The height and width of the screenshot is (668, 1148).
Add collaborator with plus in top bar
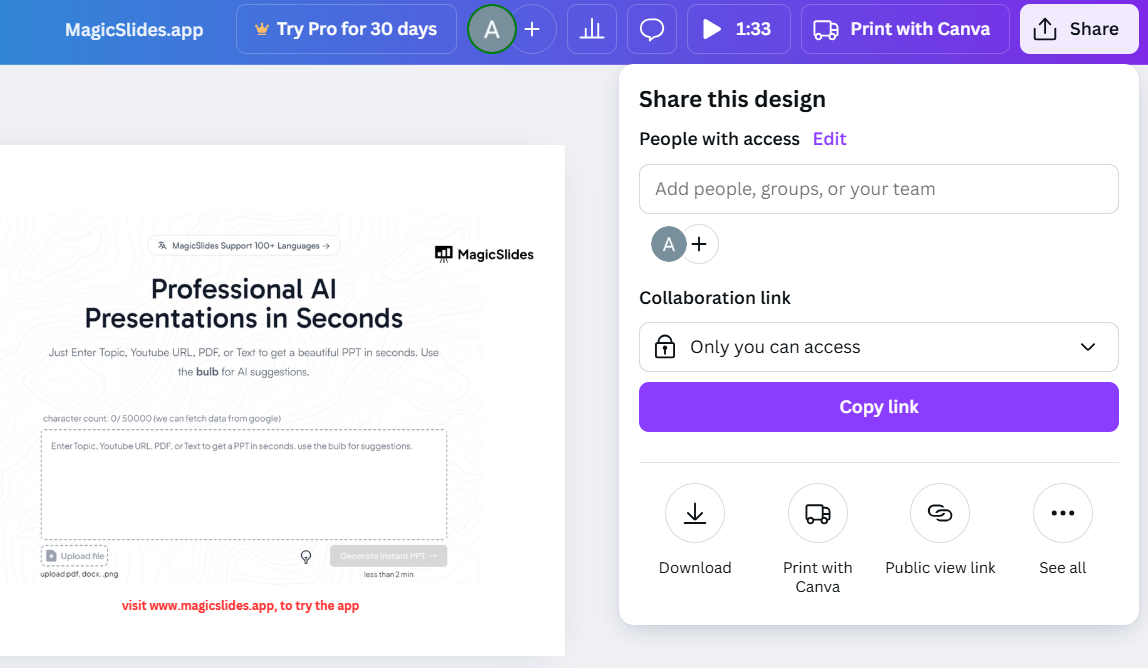click(533, 29)
